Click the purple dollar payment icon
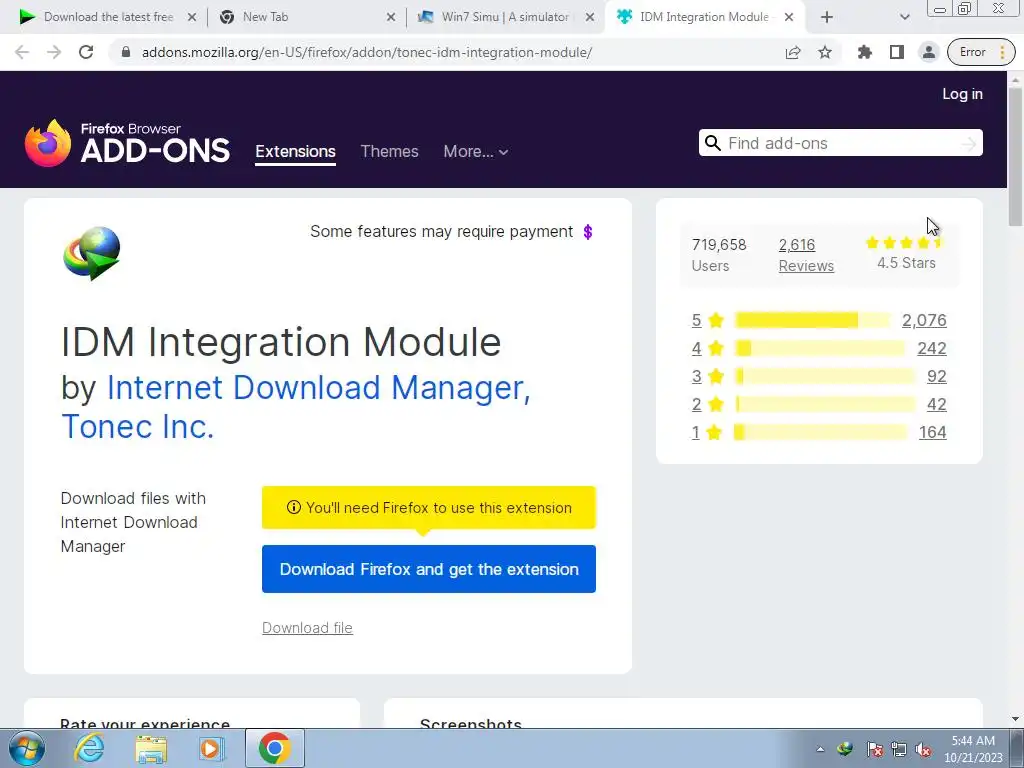Screen dimensions: 1024x768 pyautogui.click(x=588, y=232)
